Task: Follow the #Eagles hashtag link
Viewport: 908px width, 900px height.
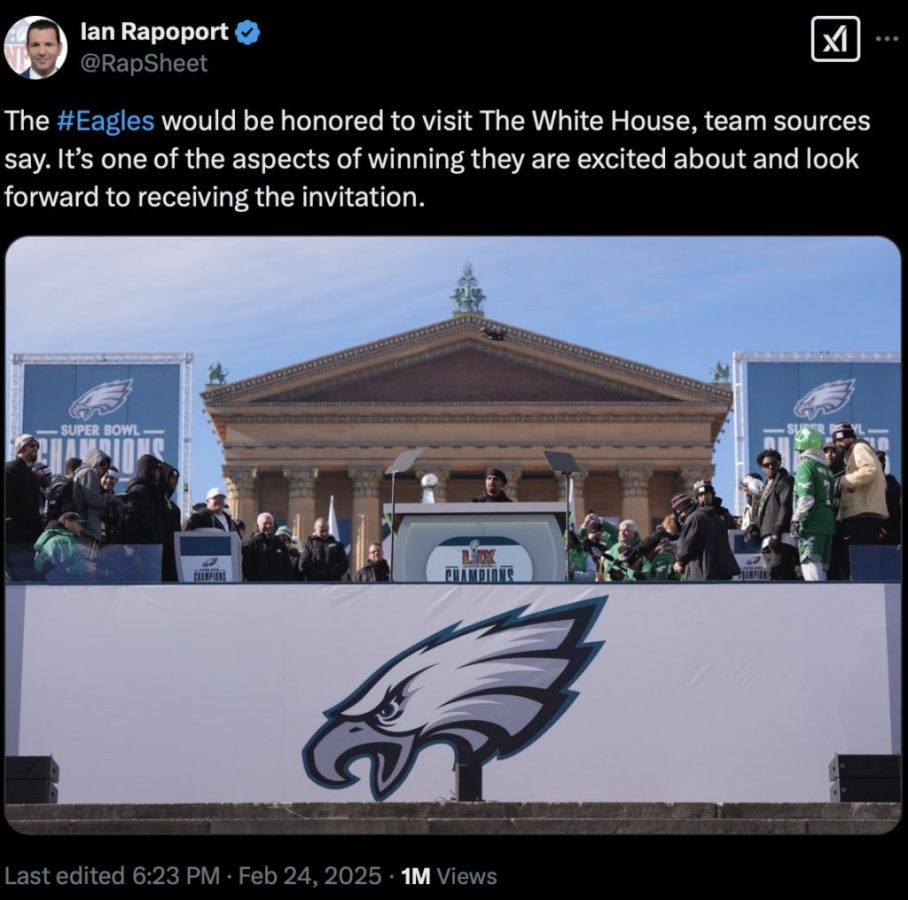Action: (x=106, y=120)
